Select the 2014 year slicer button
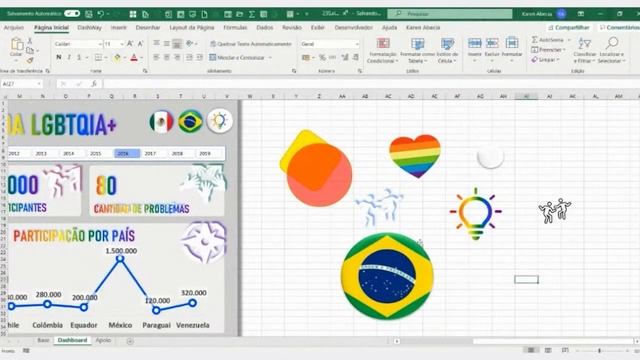Image resolution: width=640 pixels, height=360 pixels. tap(69, 153)
